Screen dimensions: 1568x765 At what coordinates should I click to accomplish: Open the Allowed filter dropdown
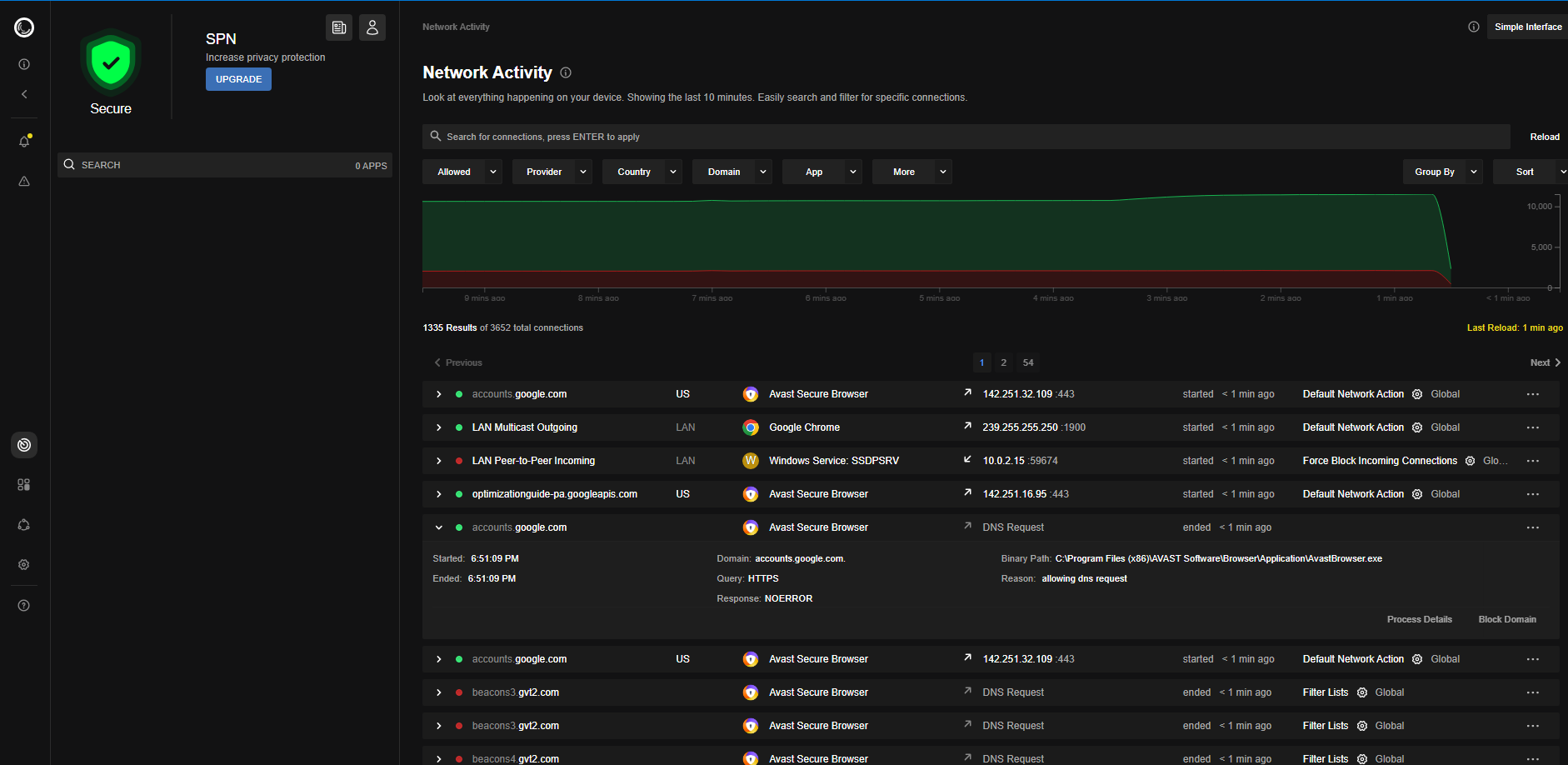pyautogui.click(x=462, y=172)
